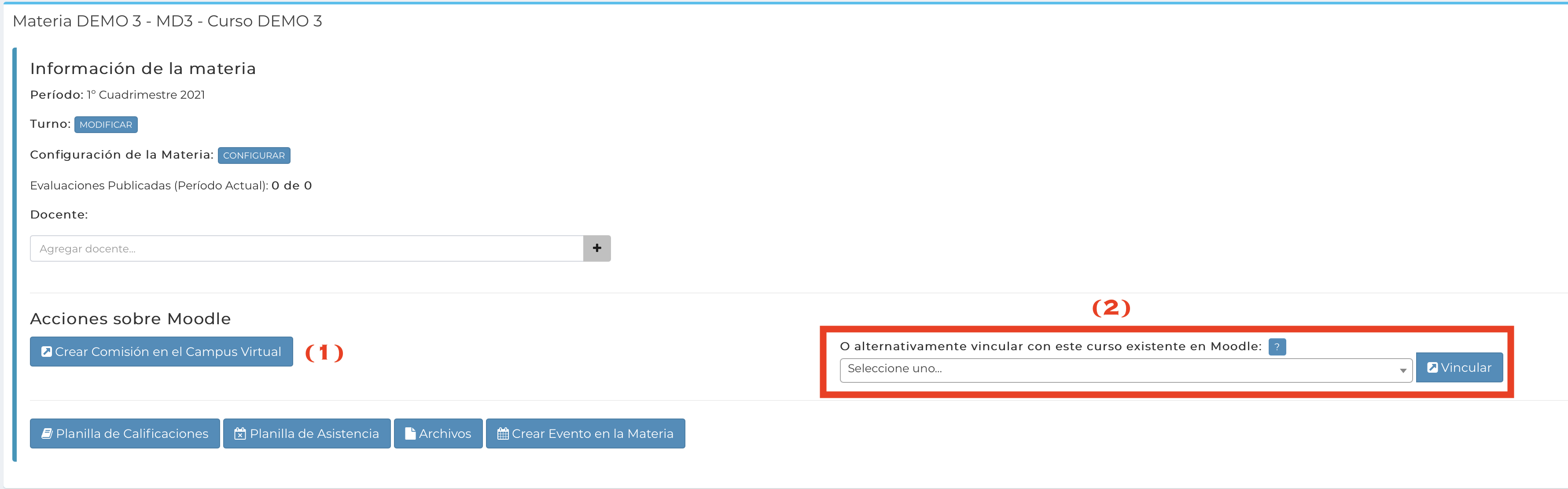
Task: Click external-link icon on Crear Comisión button
Action: pyautogui.click(x=46, y=352)
